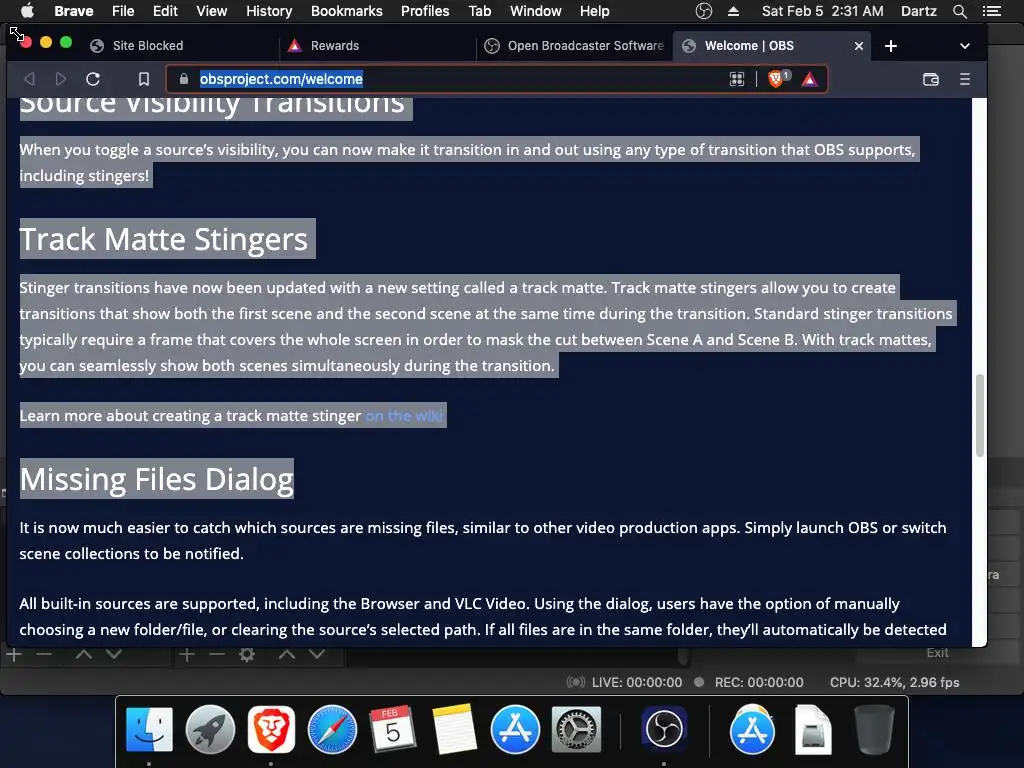This screenshot has width=1024, height=768.
Task: Open the Brave Rewards triangle icon
Action: point(809,79)
